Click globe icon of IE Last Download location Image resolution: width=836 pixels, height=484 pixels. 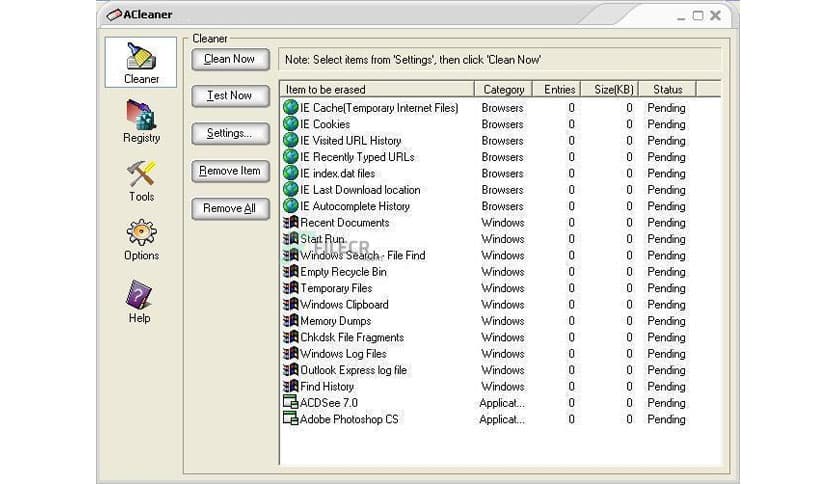click(x=291, y=189)
